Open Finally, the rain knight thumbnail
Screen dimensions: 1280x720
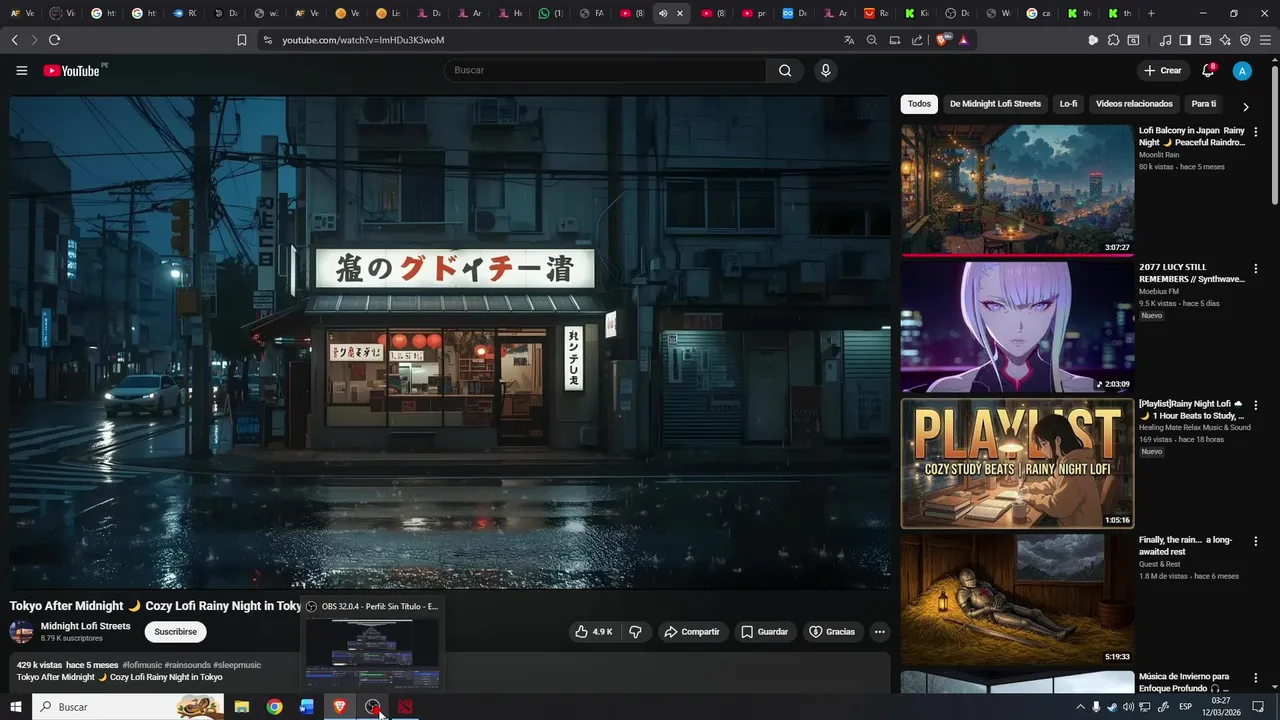1017,600
